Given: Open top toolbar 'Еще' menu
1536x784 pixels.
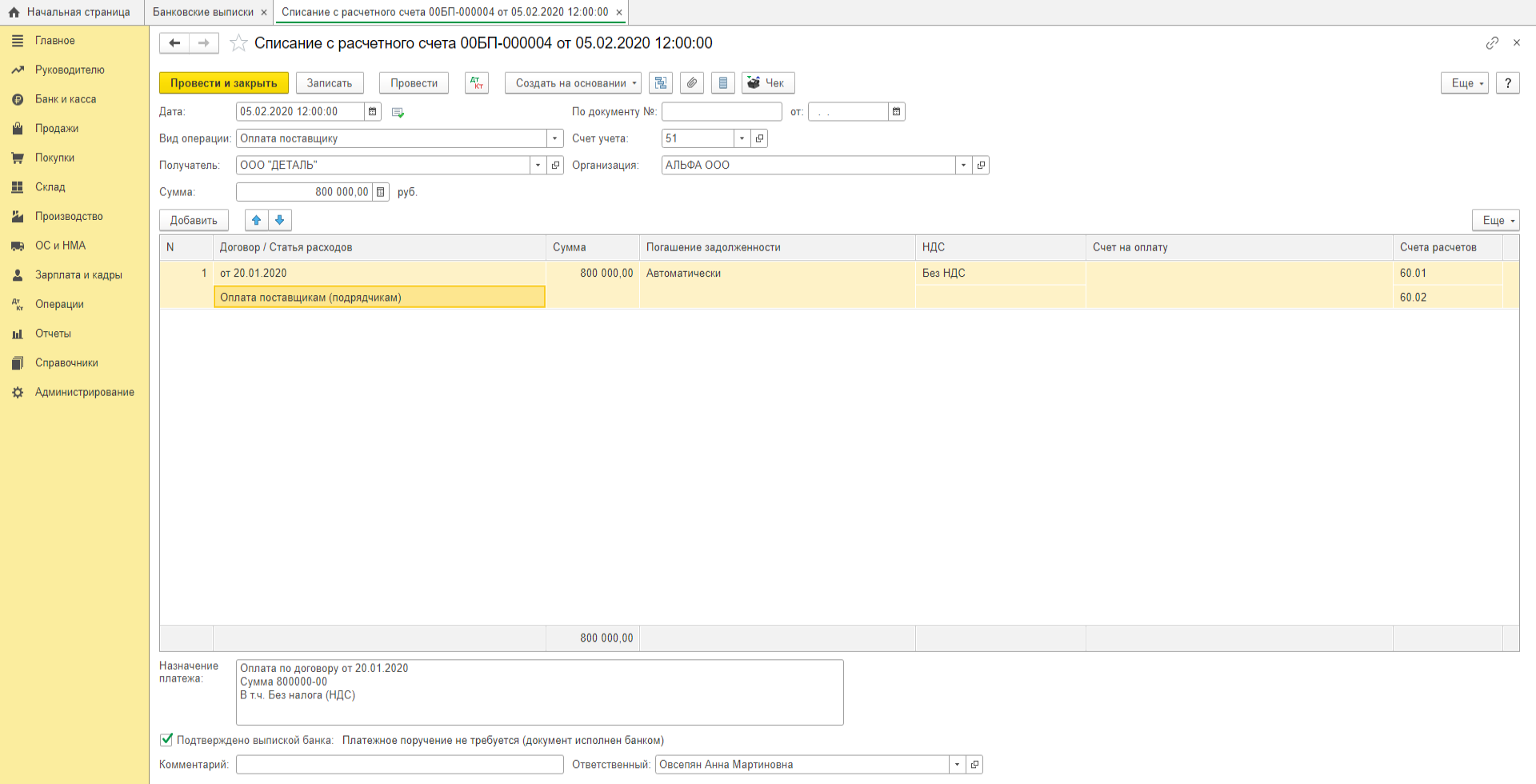Looking at the screenshot, I should pyautogui.click(x=1464, y=83).
